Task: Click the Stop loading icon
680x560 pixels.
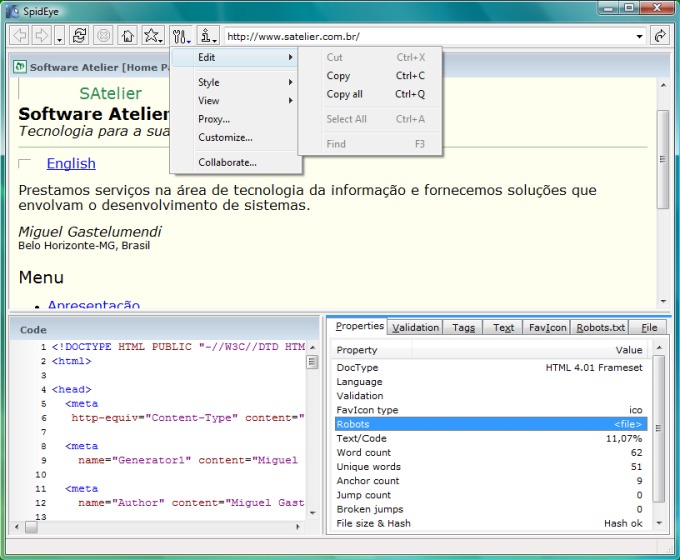Action: [x=104, y=36]
